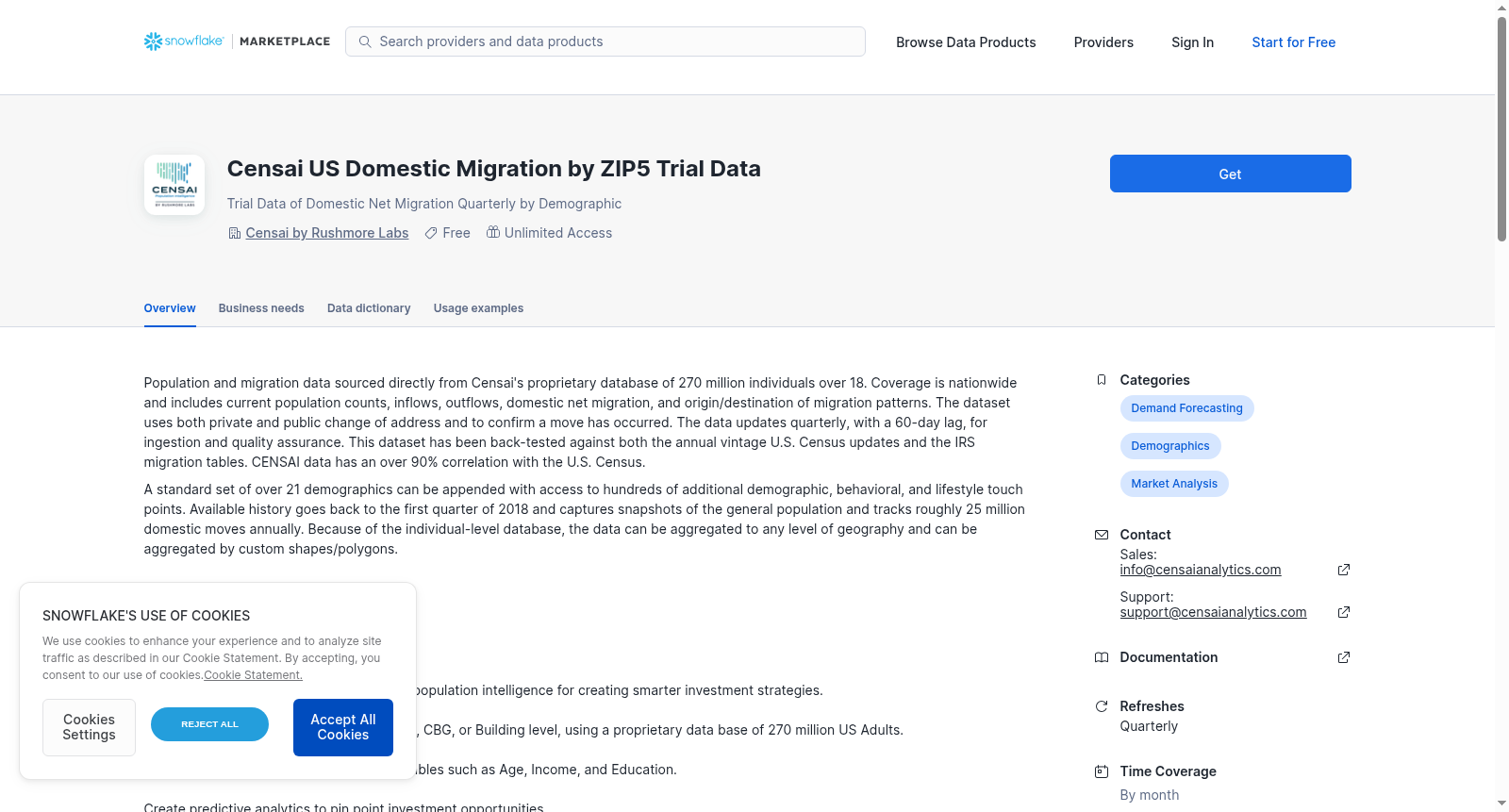Viewport: 1509px width, 812px height.
Task: Email support@censaianalytics.com
Action: (x=1213, y=612)
